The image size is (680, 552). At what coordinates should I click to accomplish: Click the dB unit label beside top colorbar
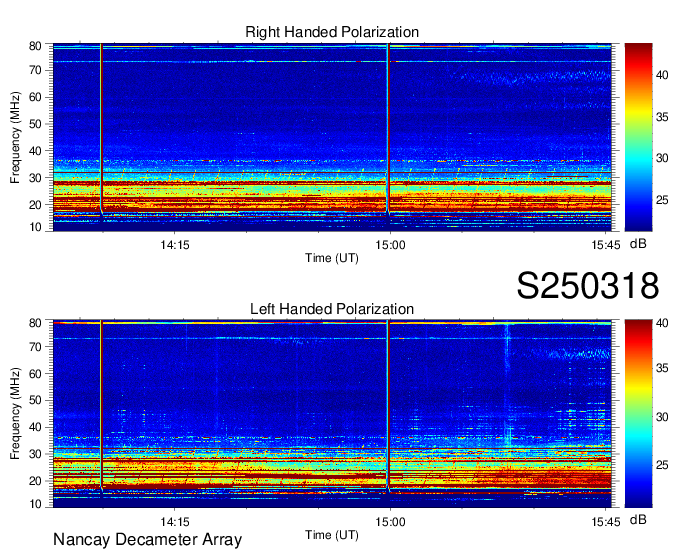[638, 244]
